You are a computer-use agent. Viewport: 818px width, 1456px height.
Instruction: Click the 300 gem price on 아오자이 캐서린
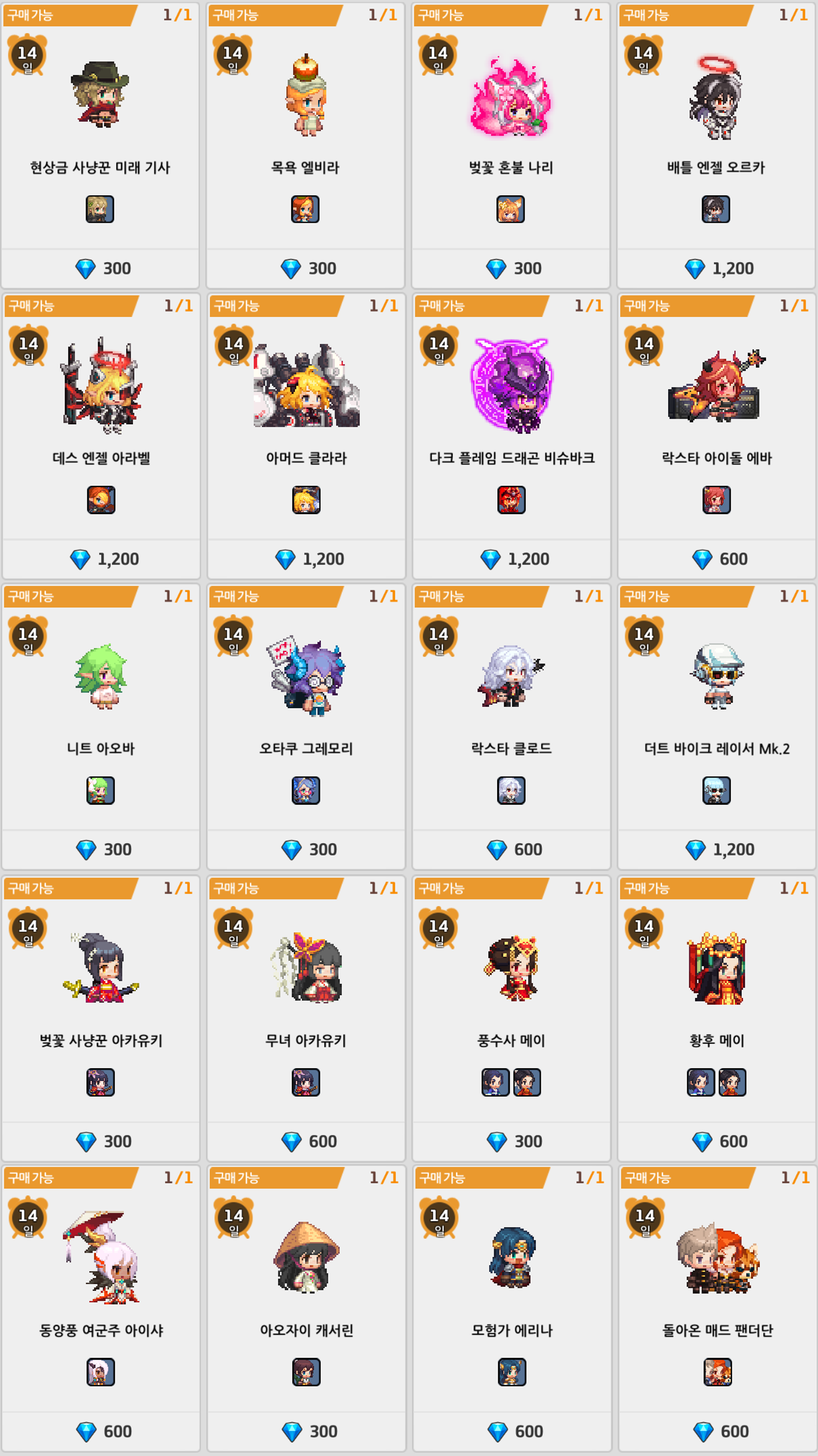pos(309,1432)
